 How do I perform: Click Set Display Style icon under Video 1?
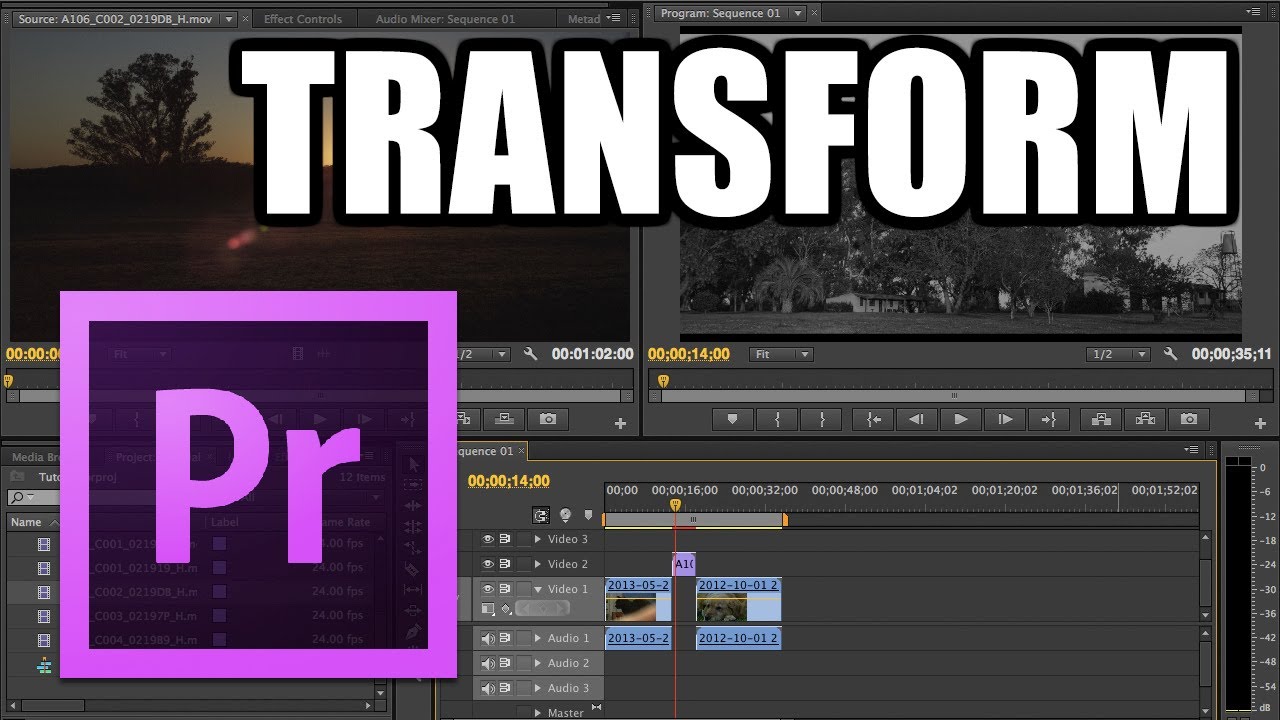coord(488,608)
